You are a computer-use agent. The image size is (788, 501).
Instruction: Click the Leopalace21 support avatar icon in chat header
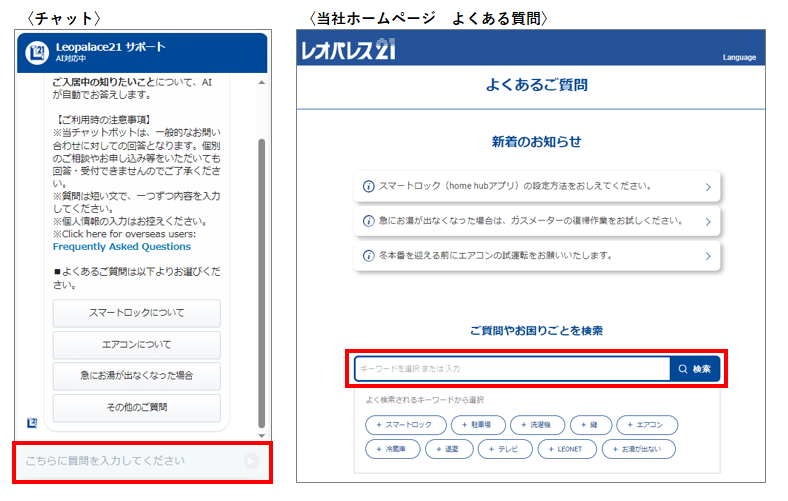click(38, 52)
